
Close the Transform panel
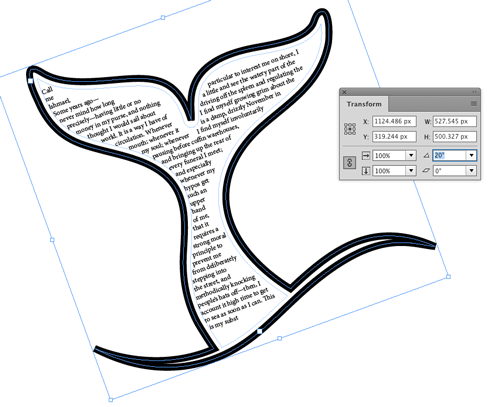click(x=345, y=92)
